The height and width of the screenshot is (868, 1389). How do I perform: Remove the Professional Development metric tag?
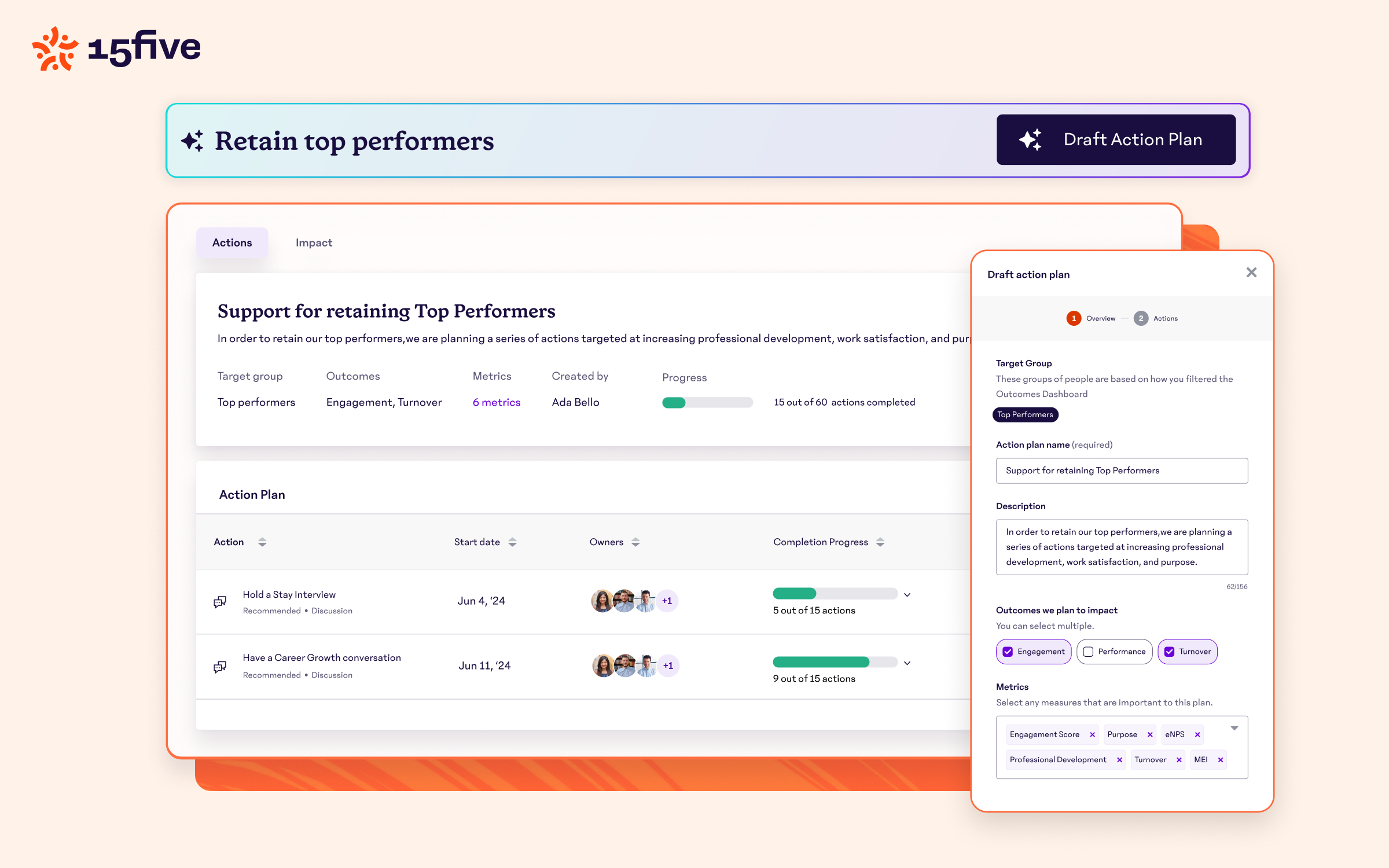(1119, 760)
